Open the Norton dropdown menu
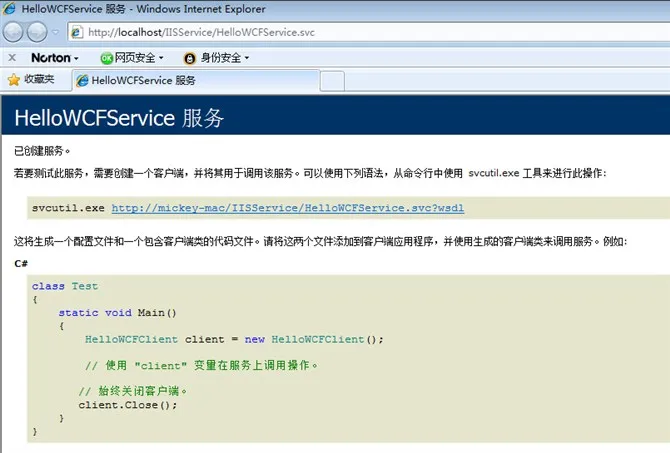 point(55,58)
